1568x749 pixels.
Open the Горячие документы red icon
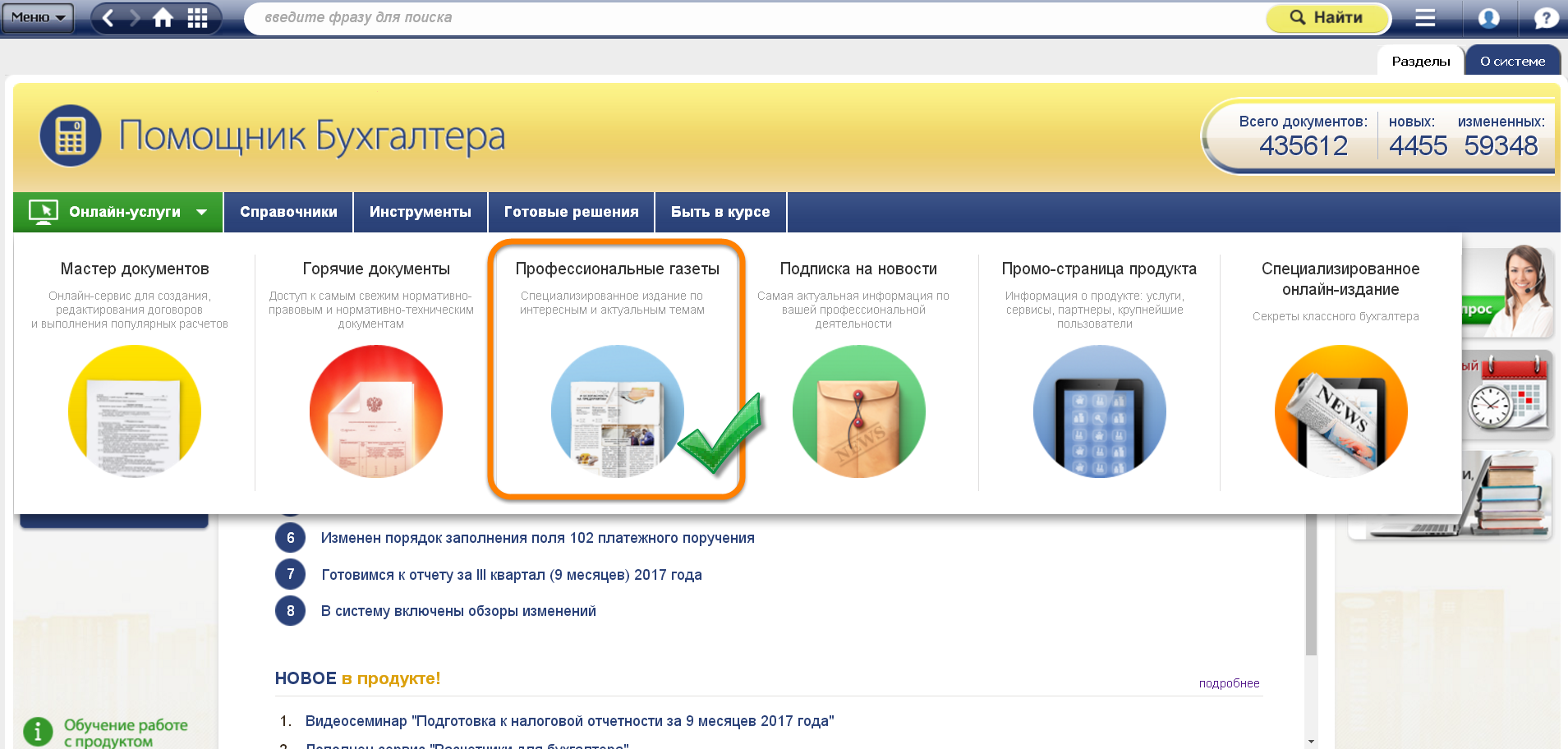coord(376,411)
